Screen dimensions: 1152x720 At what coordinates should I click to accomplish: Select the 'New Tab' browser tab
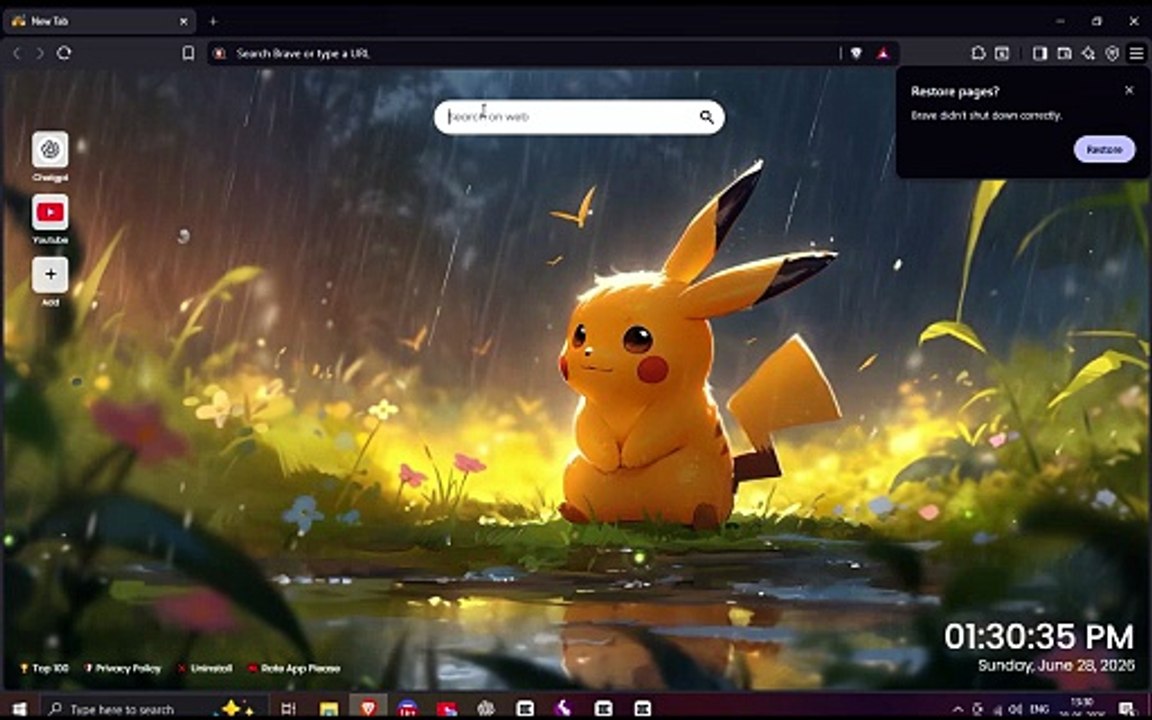(99, 21)
